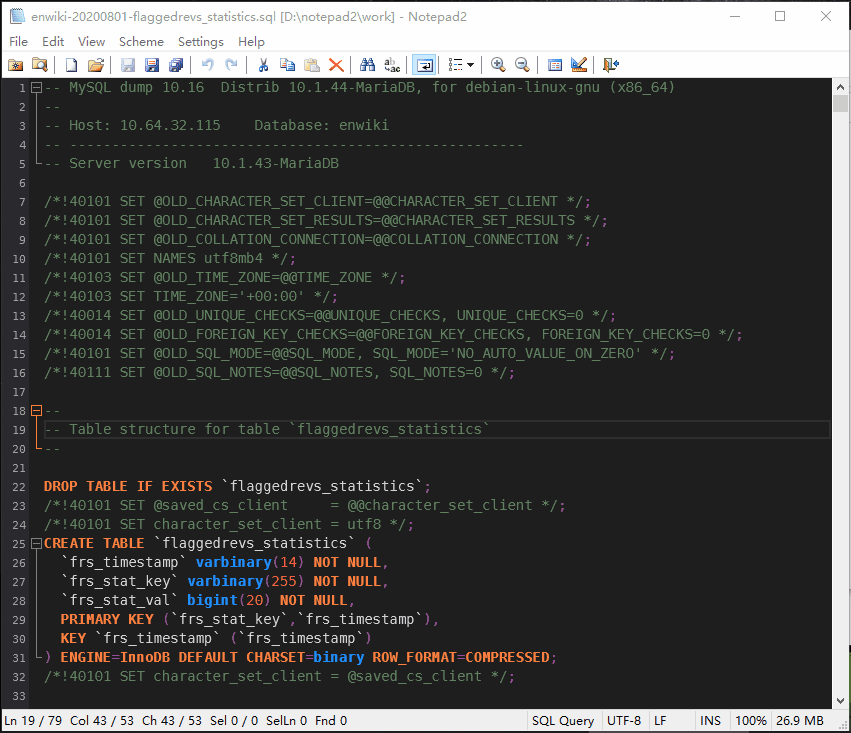Click the redo arrow button

(233, 64)
